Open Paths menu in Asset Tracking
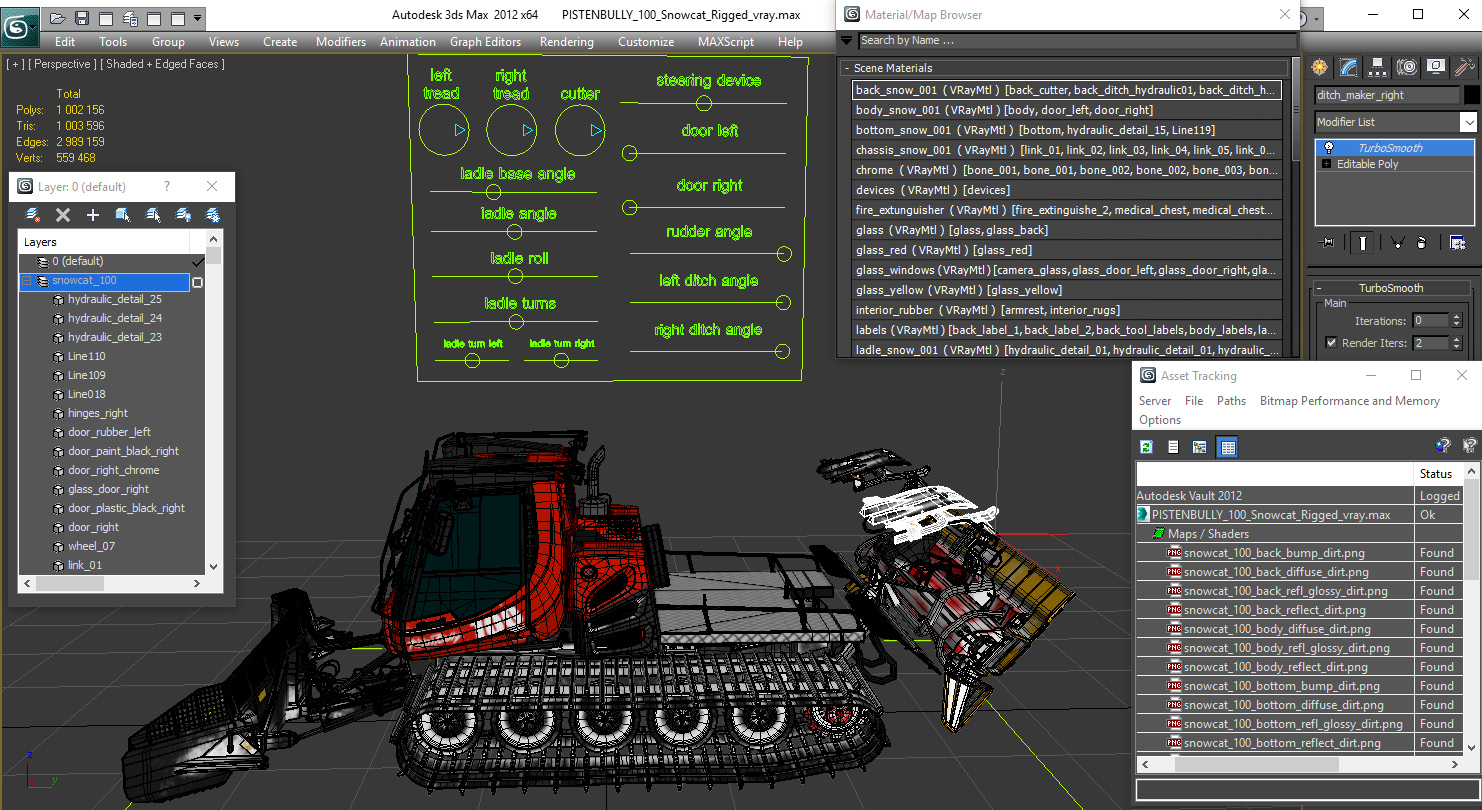The image size is (1482, 810). 1231,401
